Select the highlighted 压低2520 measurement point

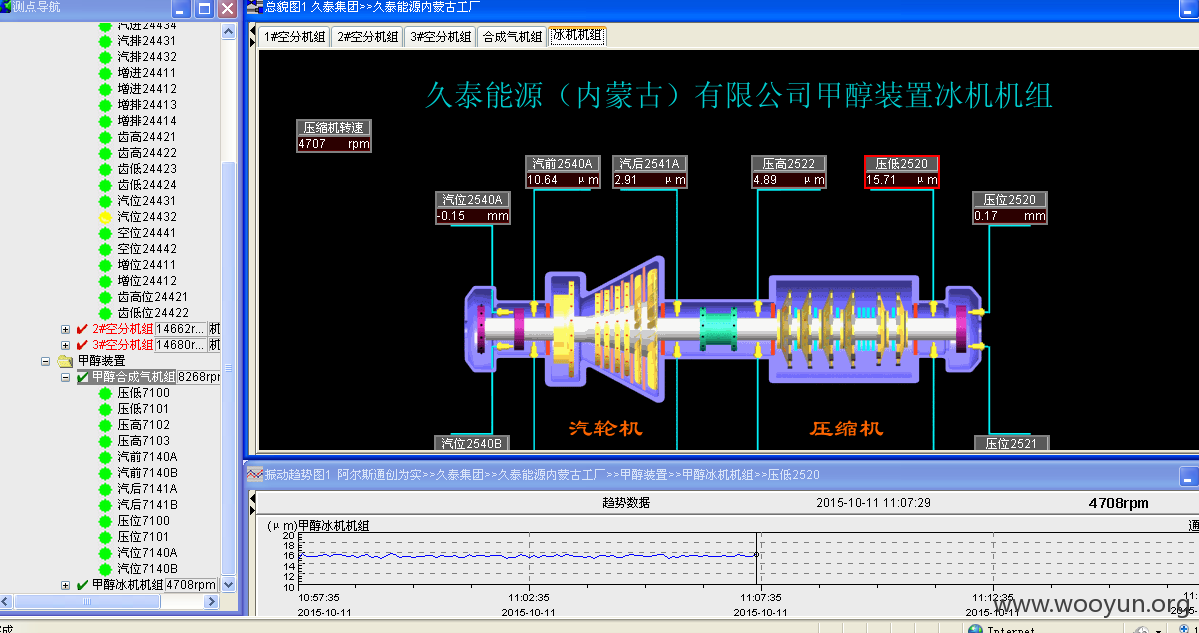pyautogui.click(x=902, y=172)
